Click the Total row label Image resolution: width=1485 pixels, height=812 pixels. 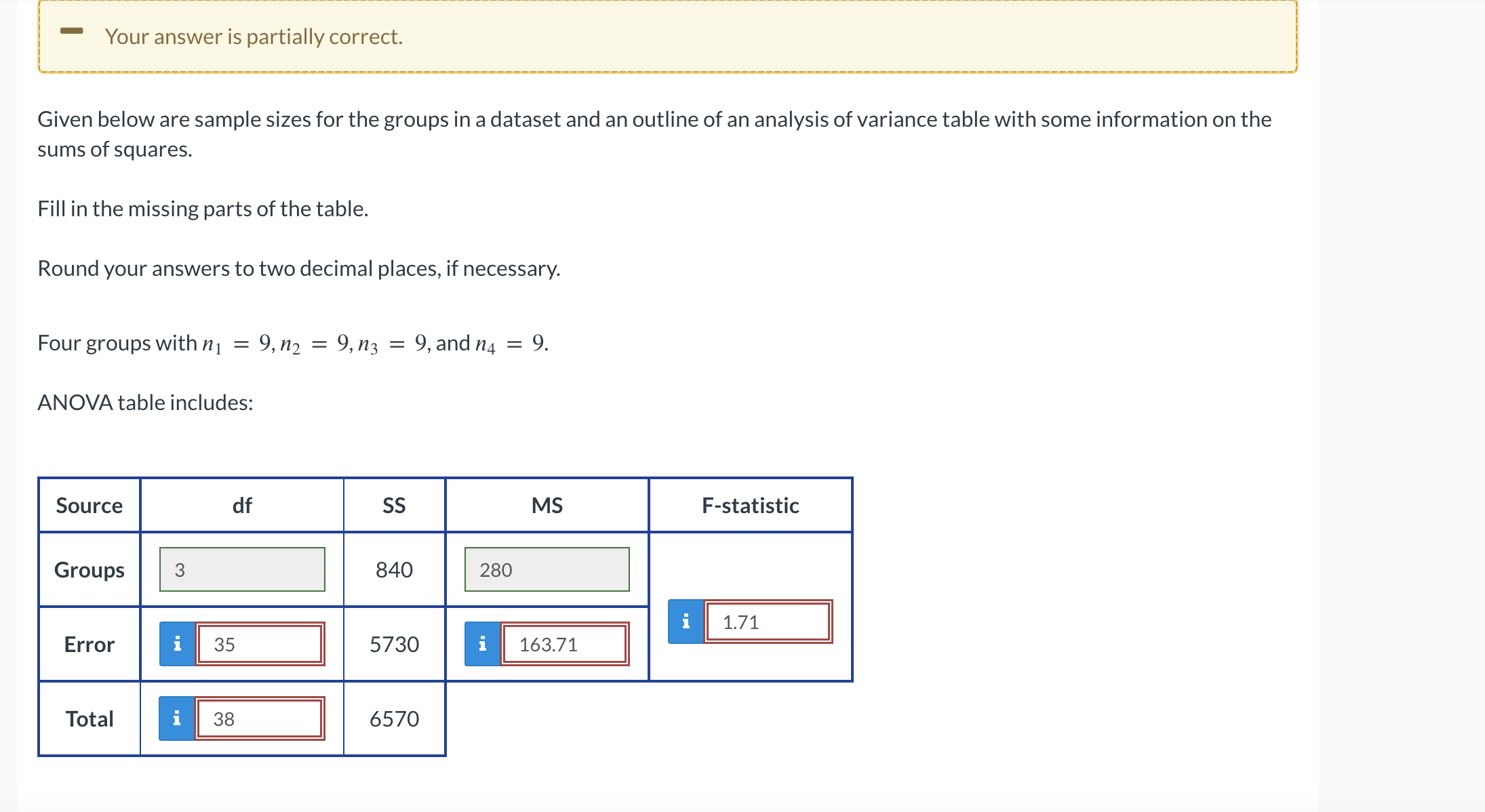point(88,718)
